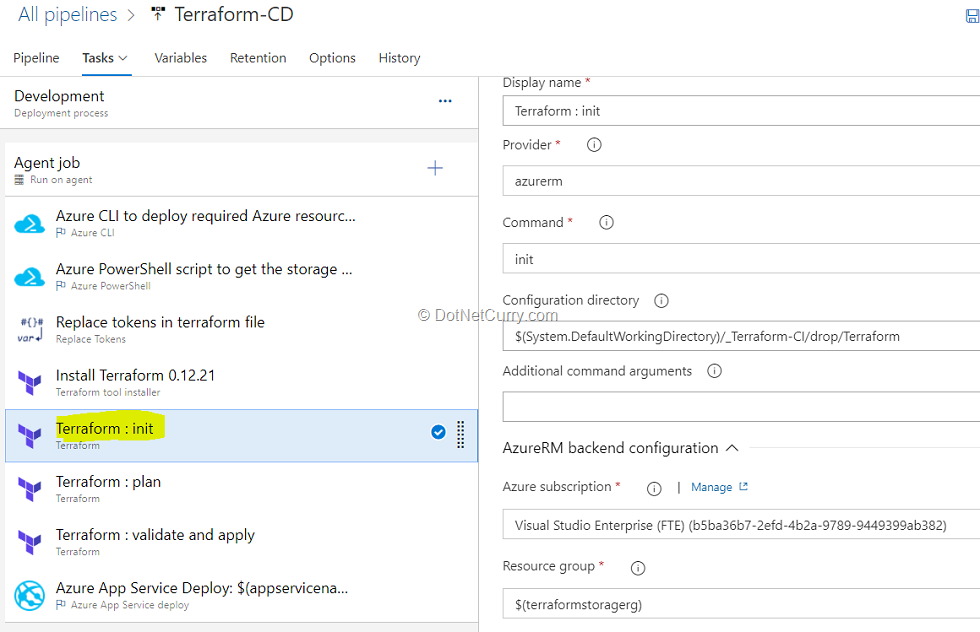Select the Install Terraform 0.12.21 task
Viewport: 980px width, 632px height.
click(x=241, y=383)
